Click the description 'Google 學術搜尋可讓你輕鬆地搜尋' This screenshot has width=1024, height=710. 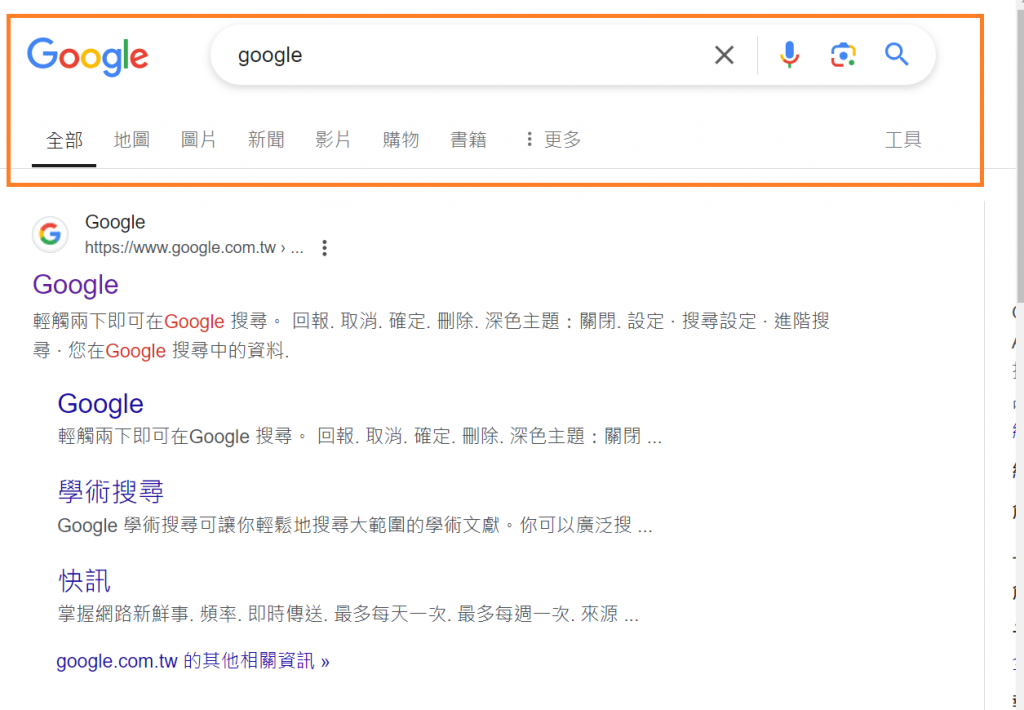[355, 525]
